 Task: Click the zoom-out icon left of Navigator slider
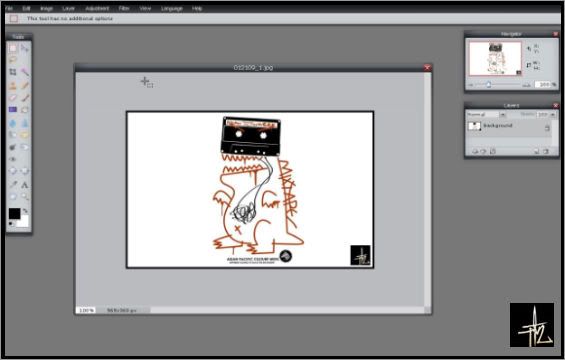(471, 85)
